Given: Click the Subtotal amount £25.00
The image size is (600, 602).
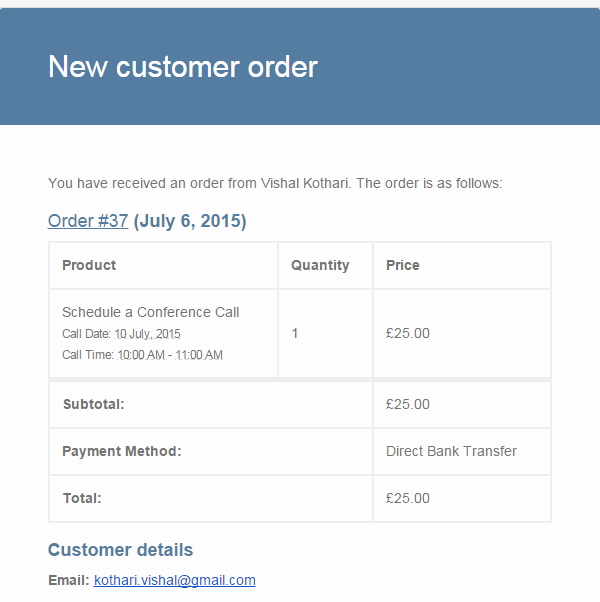Looking at the screenshot, I should pos(408,404).
